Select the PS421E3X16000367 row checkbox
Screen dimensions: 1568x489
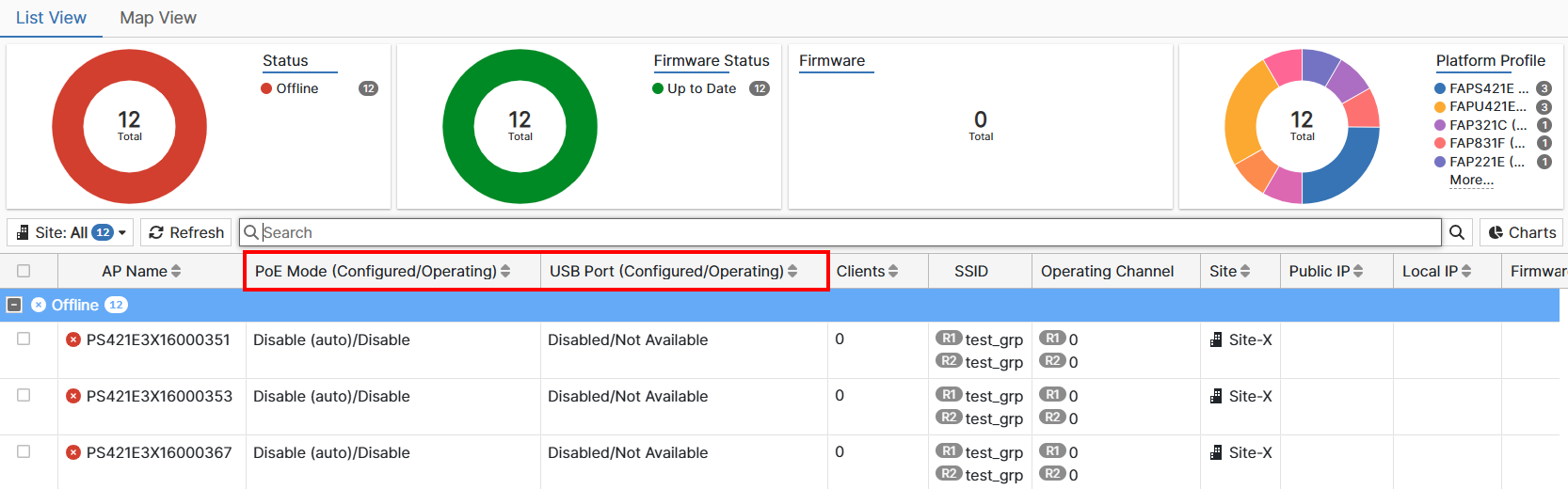[24, 451]
